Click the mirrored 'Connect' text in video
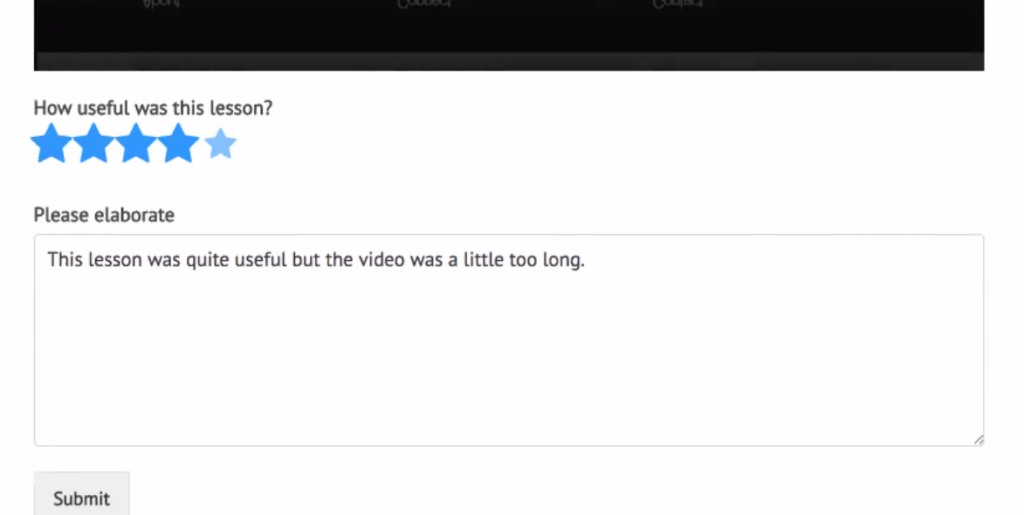 424,4
